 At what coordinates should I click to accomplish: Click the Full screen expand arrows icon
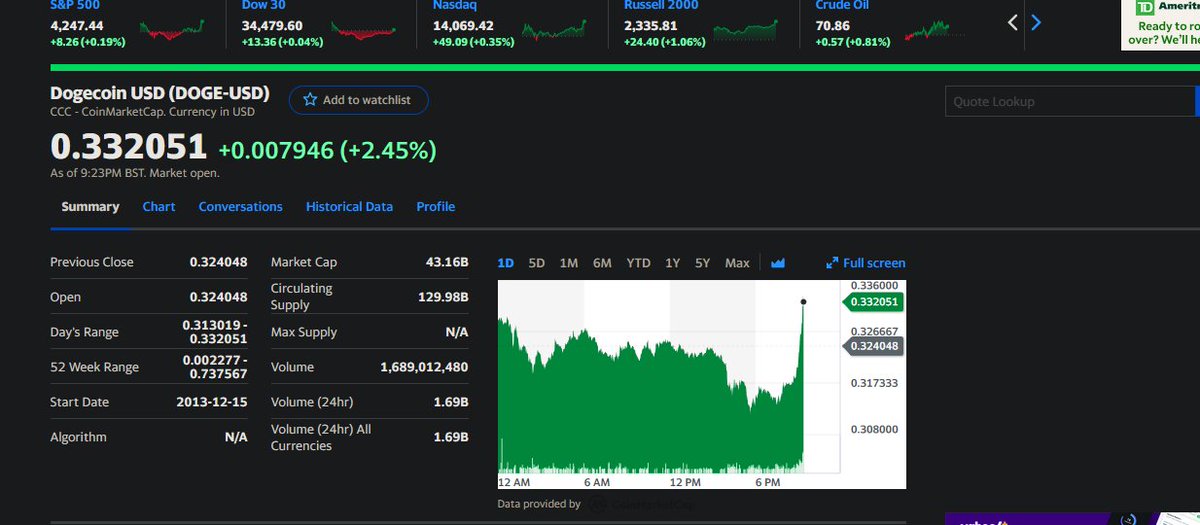[x=832, y=263]
